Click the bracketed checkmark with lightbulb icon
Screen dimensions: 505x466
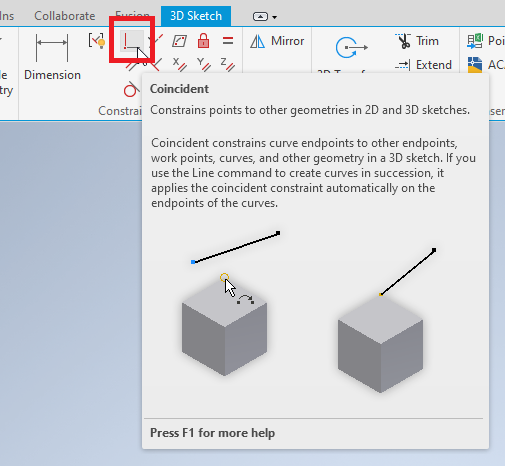click(97, 41)
